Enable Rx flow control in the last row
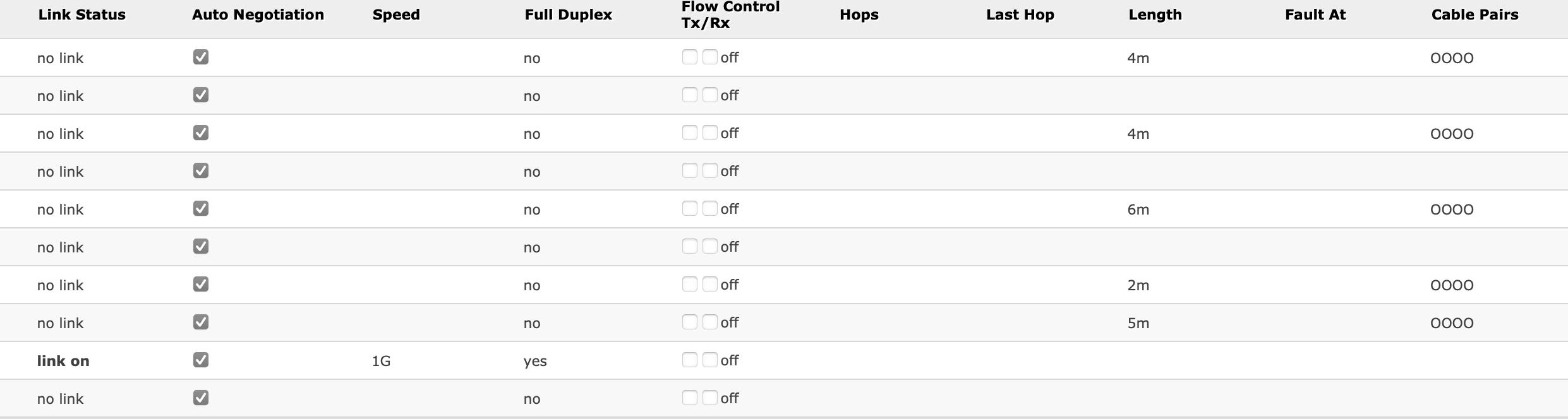The height and width of the screenshot is (419, 1568). pos(709,398)
